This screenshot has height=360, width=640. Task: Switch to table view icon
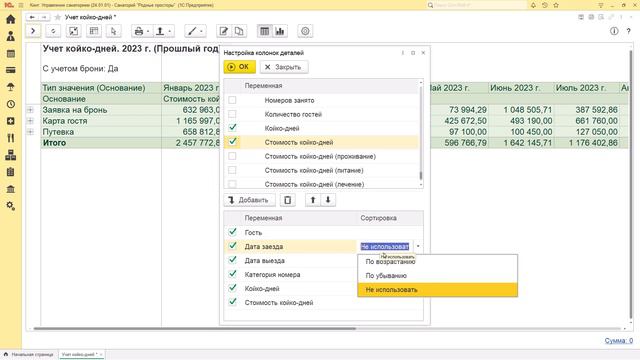(264, 31)
